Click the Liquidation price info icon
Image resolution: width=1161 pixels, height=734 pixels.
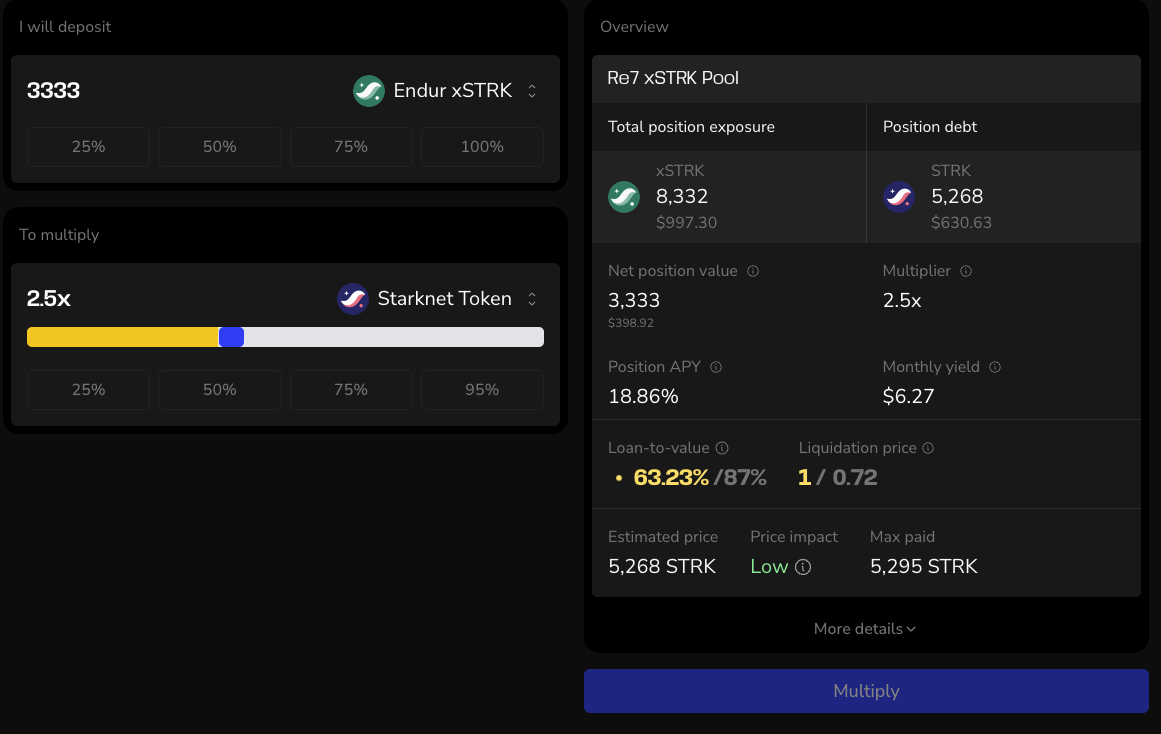pos(928,448)
